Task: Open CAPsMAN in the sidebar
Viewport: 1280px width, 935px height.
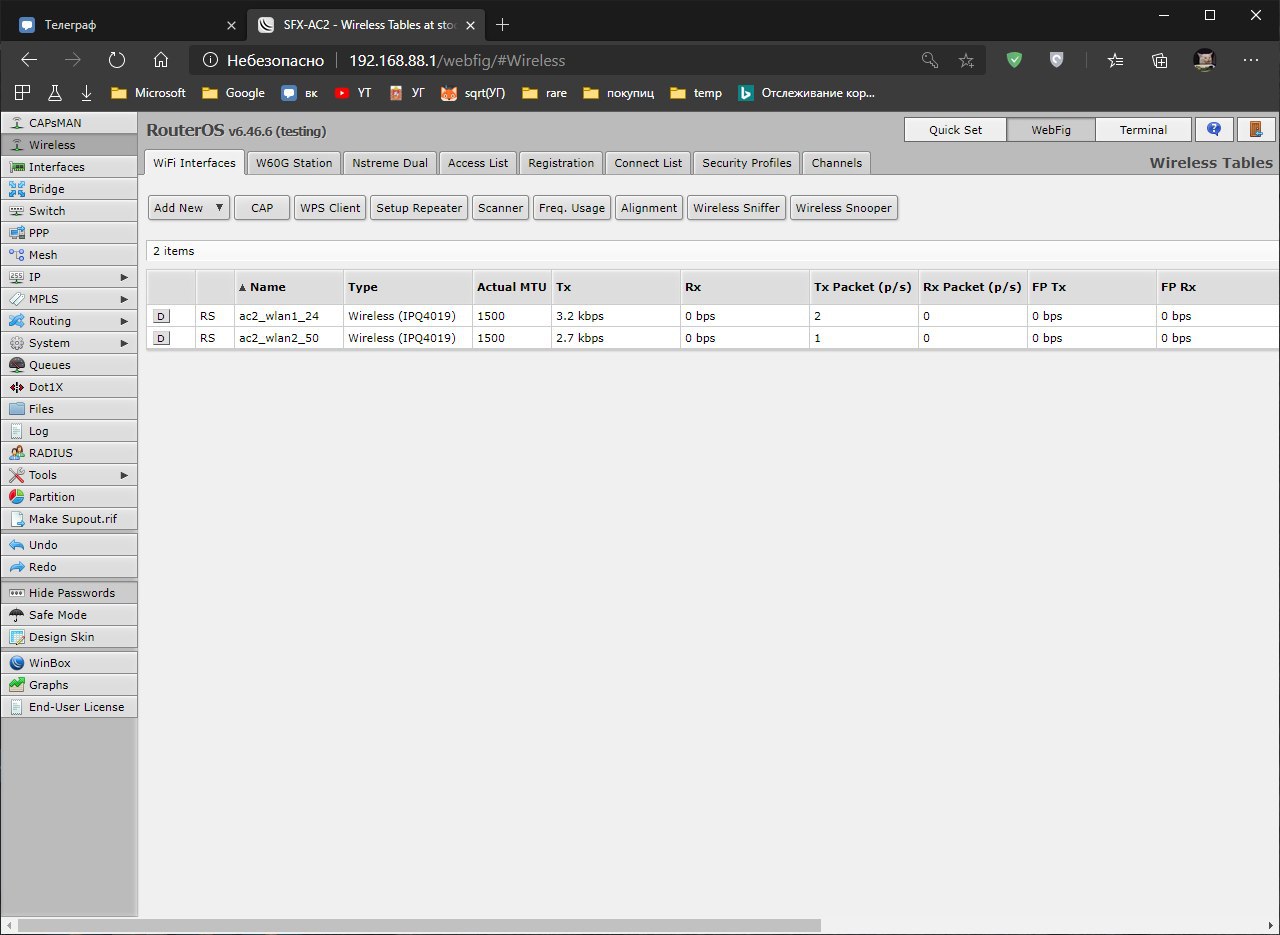Action: pyautogui.click(x=69, y=123)
